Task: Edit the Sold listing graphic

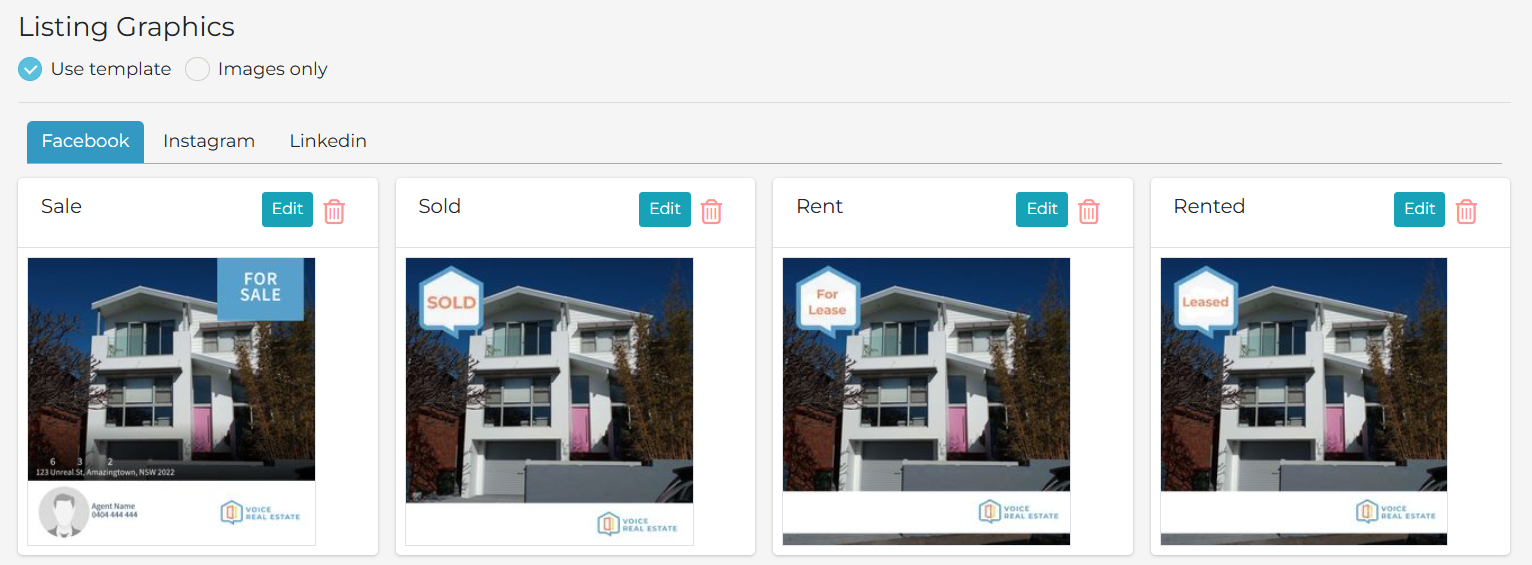Action: point(665,209)
